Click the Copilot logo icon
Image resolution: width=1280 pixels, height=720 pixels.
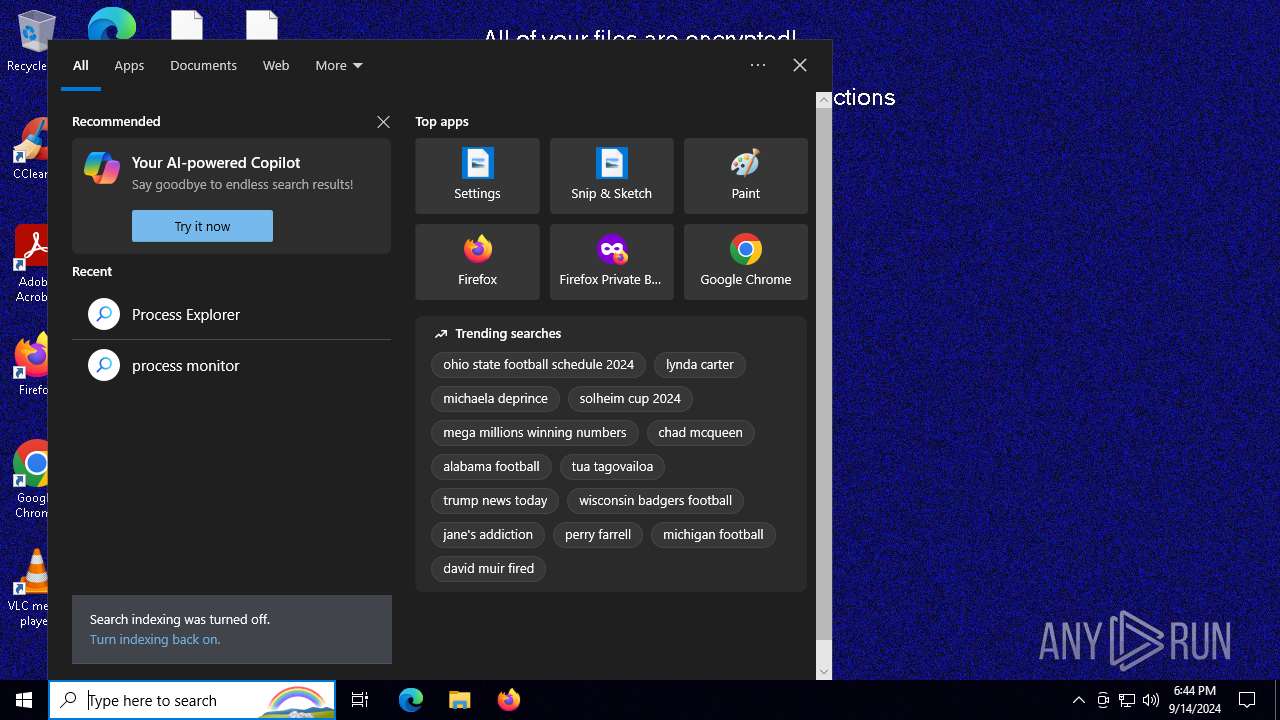pyautogui.click(x=102, y=168)
